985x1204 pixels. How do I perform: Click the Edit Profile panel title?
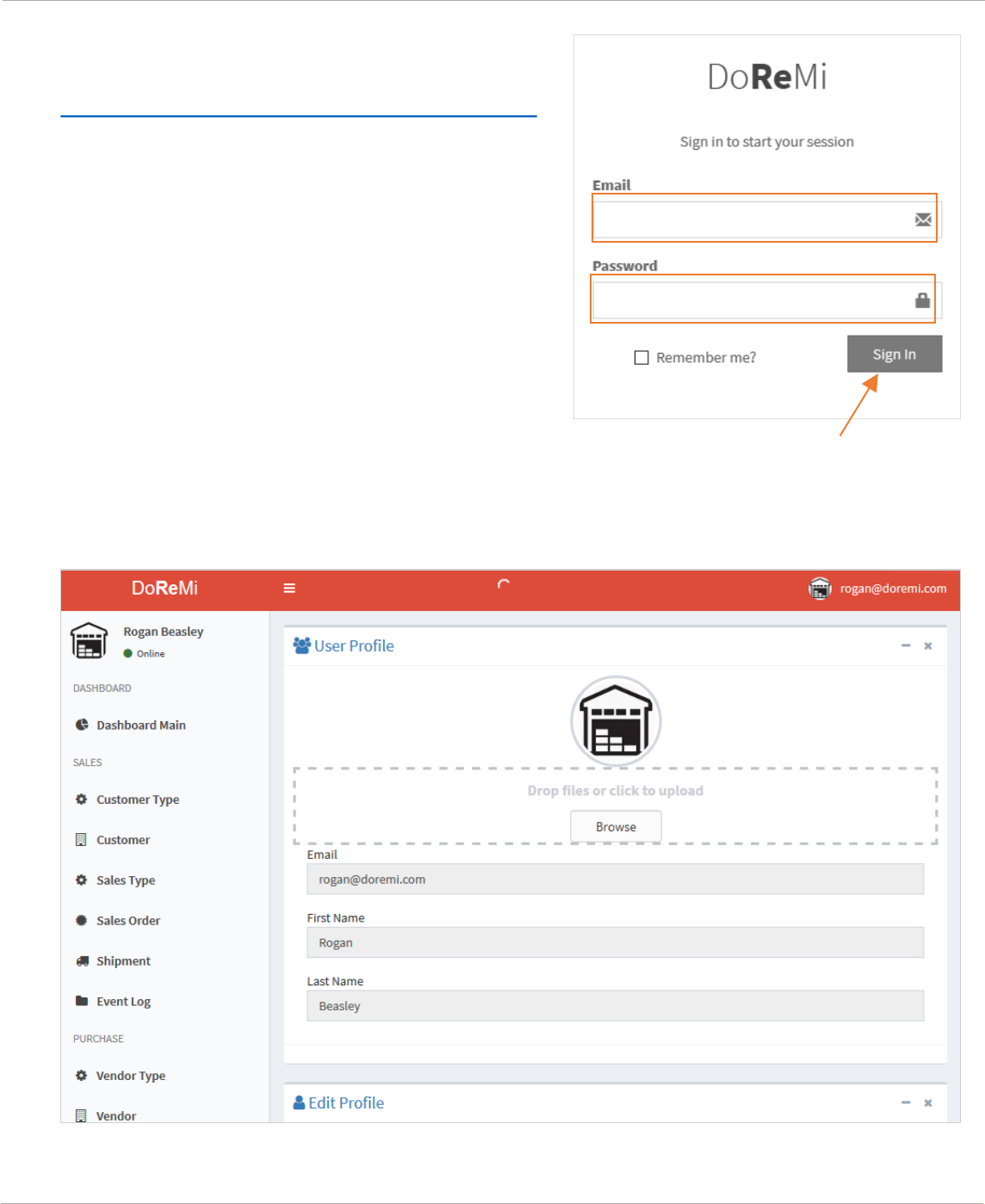click(x=346, y=1102)
